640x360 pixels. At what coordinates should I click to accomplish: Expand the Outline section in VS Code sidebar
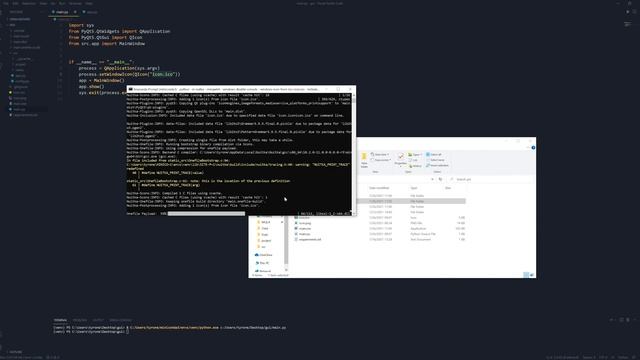(x=16, y=352)
